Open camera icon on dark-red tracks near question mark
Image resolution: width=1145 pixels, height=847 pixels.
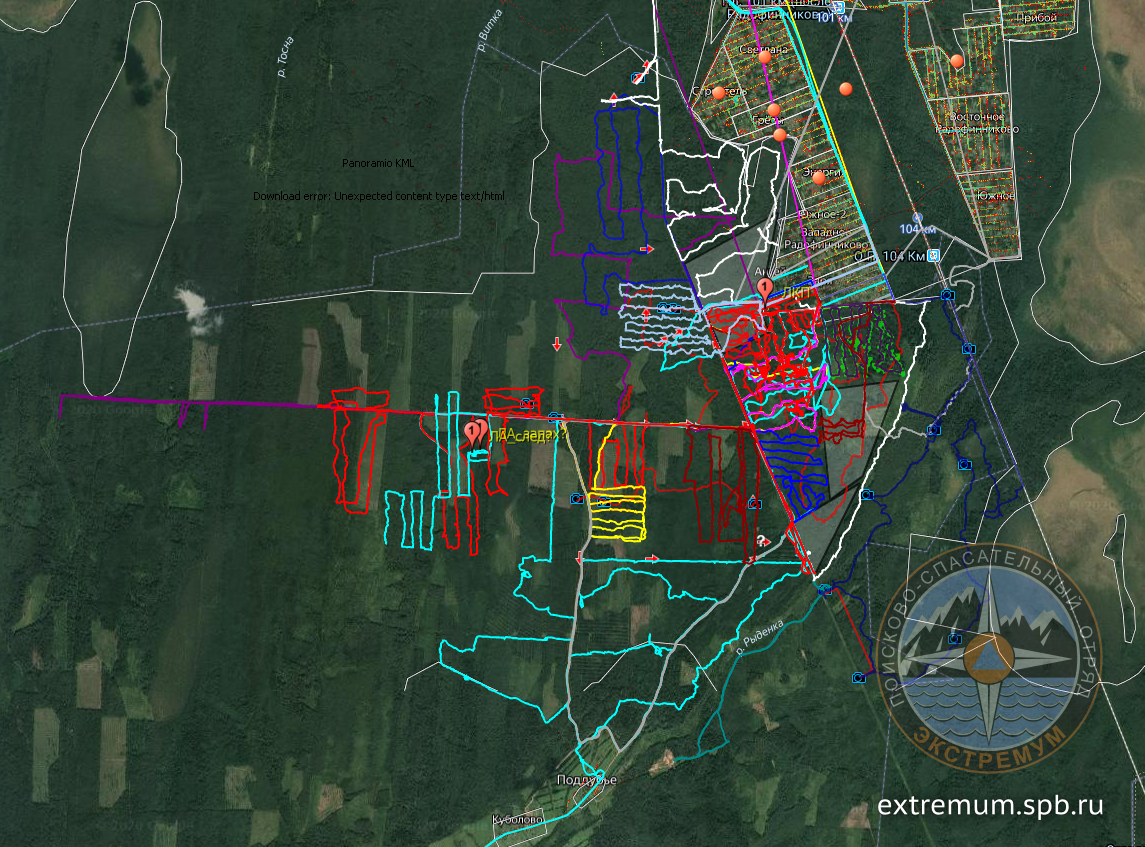pos(755,503)
